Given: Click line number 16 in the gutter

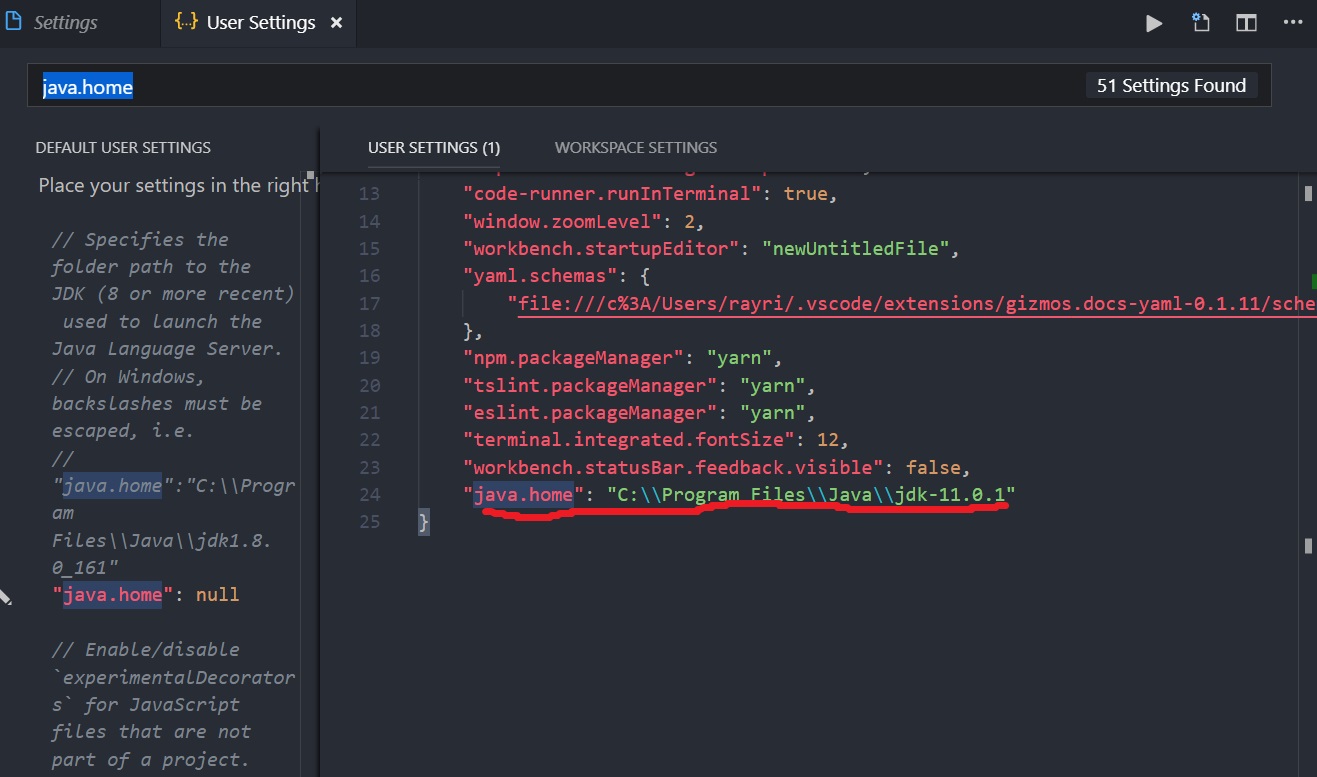Looking at the screenshot, I should tap(369, 276).
